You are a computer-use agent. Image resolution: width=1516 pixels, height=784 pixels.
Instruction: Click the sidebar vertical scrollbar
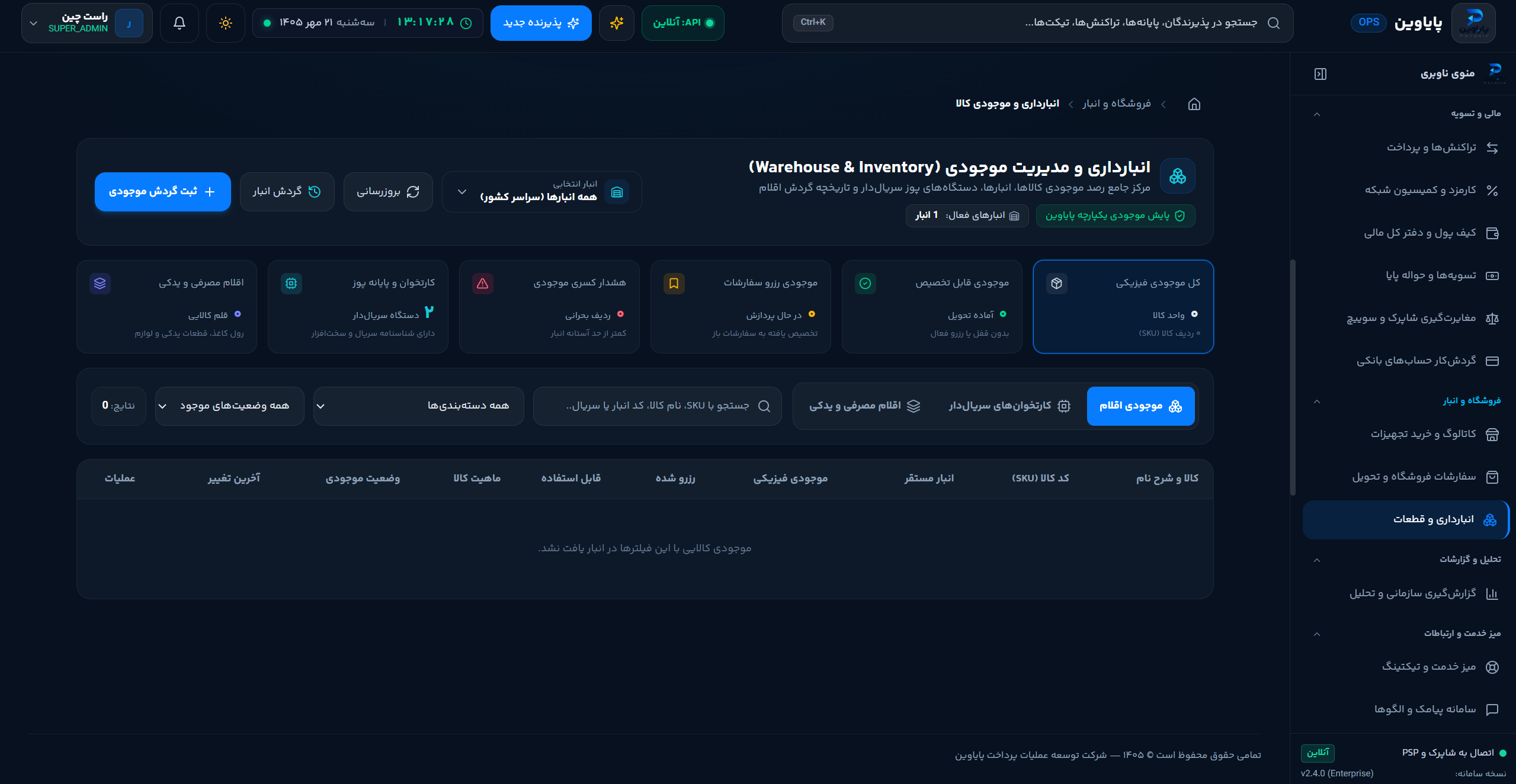(1293, 377)
